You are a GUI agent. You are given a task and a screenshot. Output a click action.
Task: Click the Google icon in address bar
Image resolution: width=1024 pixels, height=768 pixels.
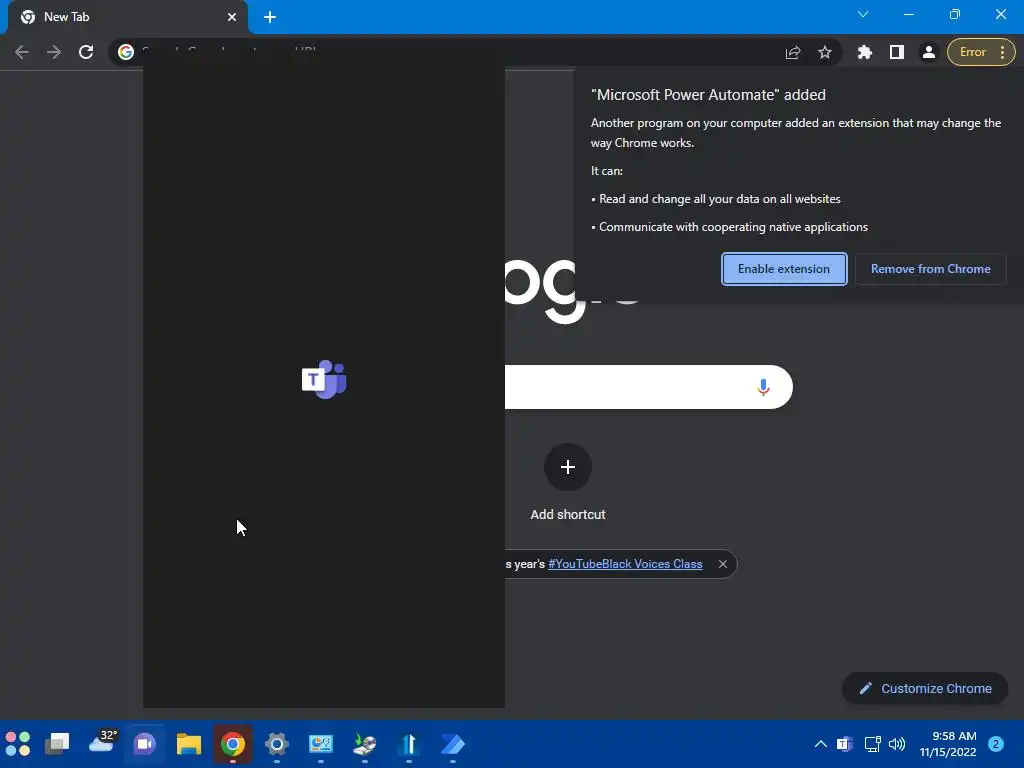tap(126, 52)
